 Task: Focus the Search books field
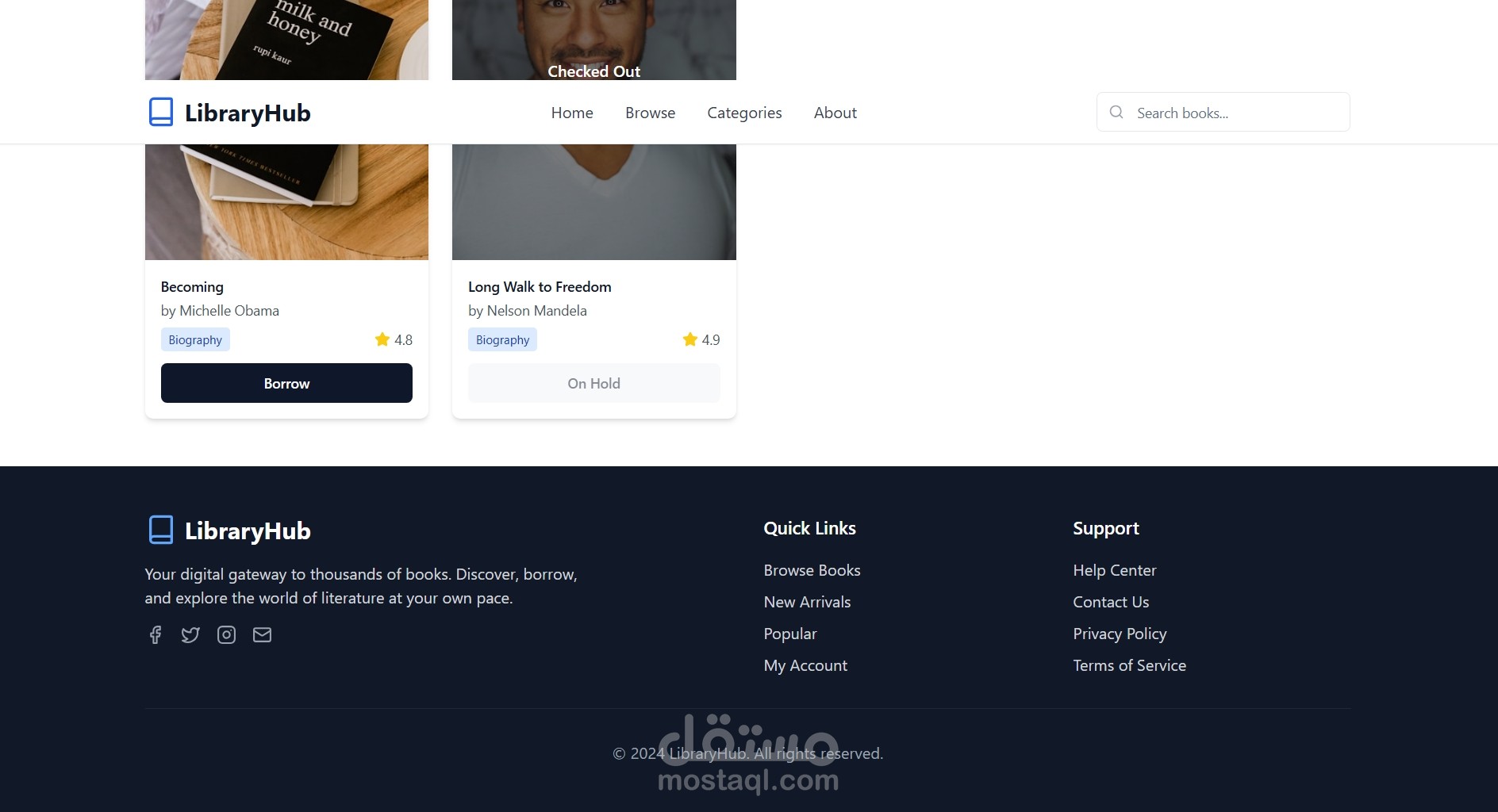[1223, 112]
